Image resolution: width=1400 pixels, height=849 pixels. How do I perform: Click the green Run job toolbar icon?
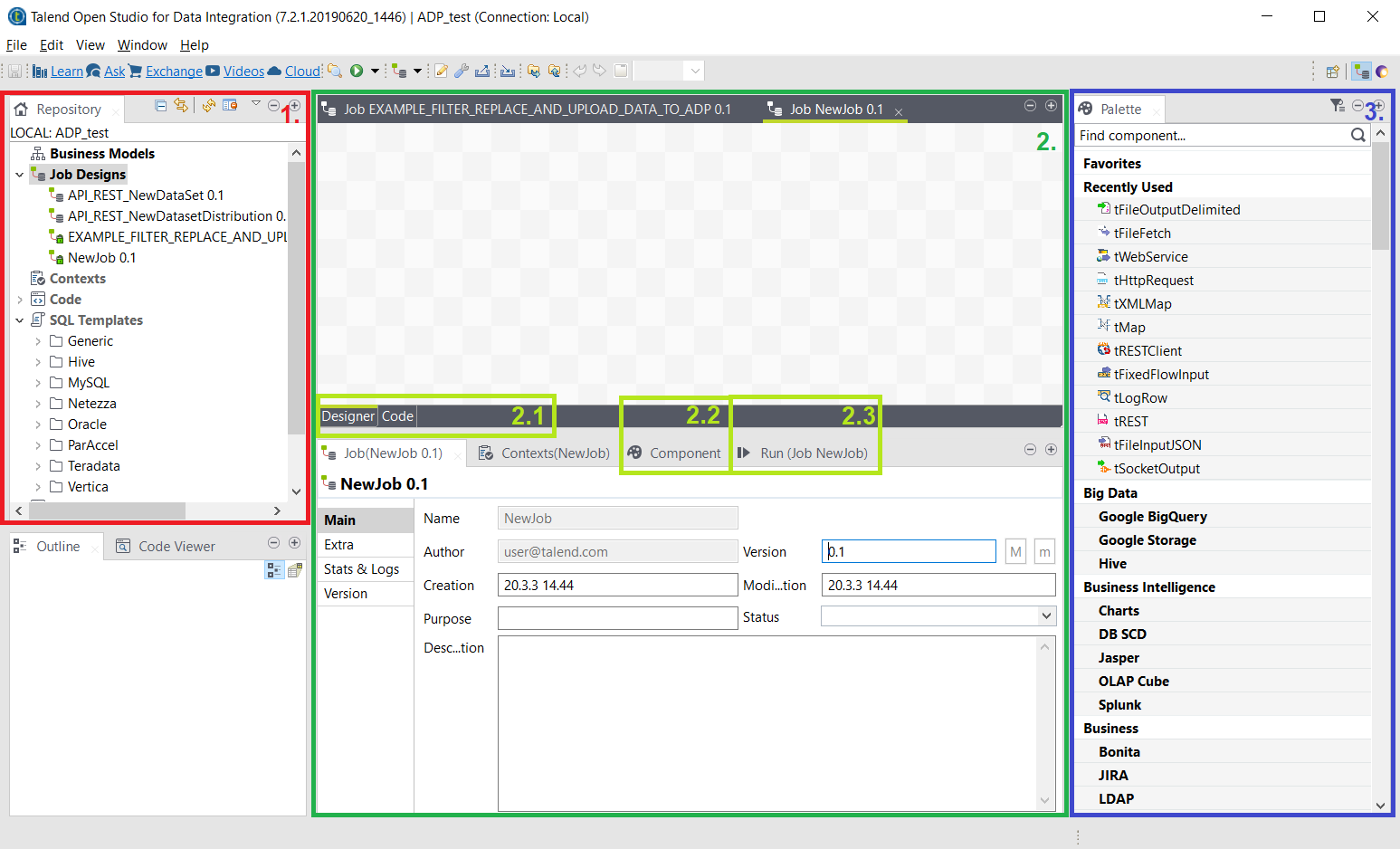click(357, 71)
